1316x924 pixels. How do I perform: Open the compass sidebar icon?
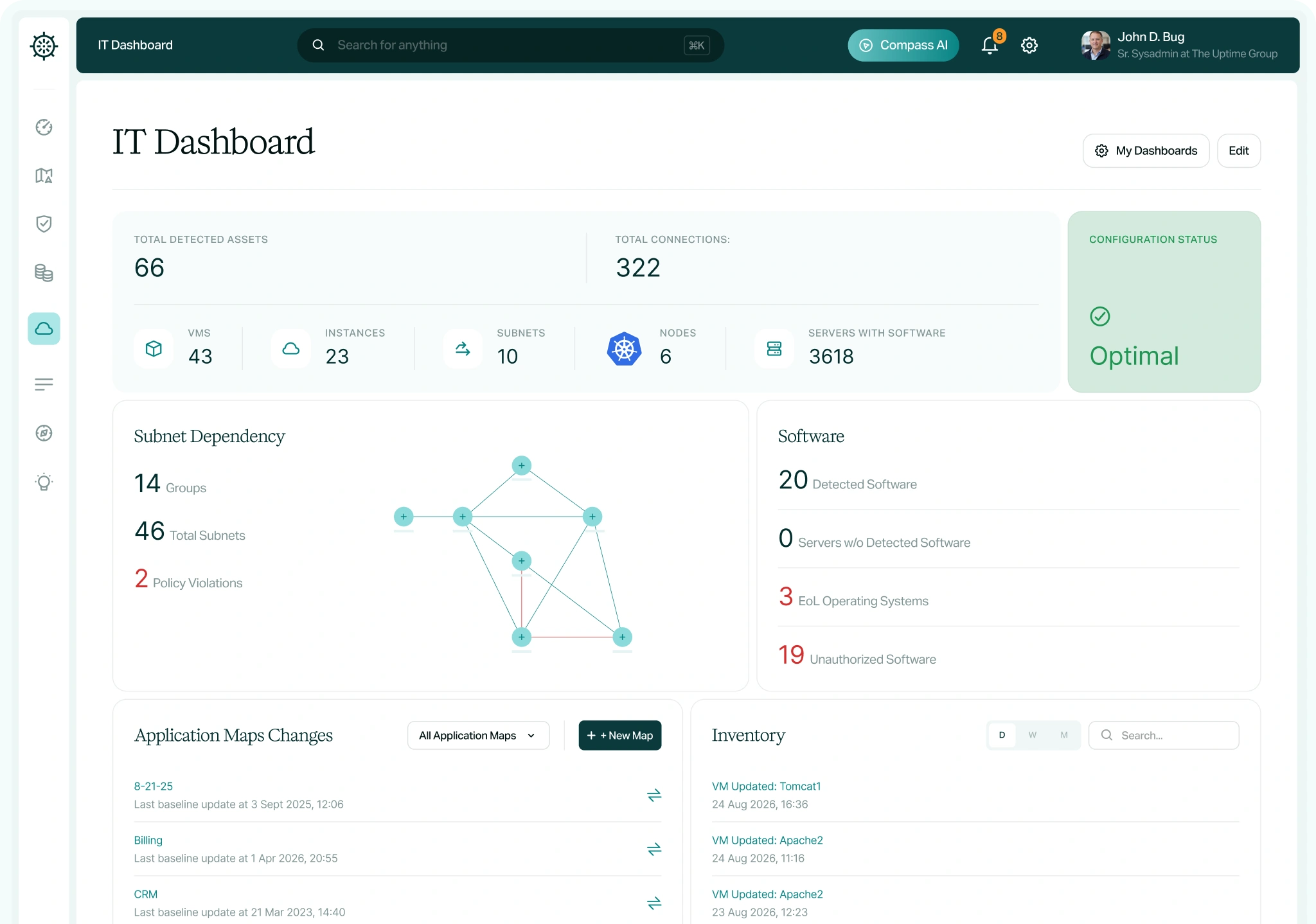tap(44, 433)
